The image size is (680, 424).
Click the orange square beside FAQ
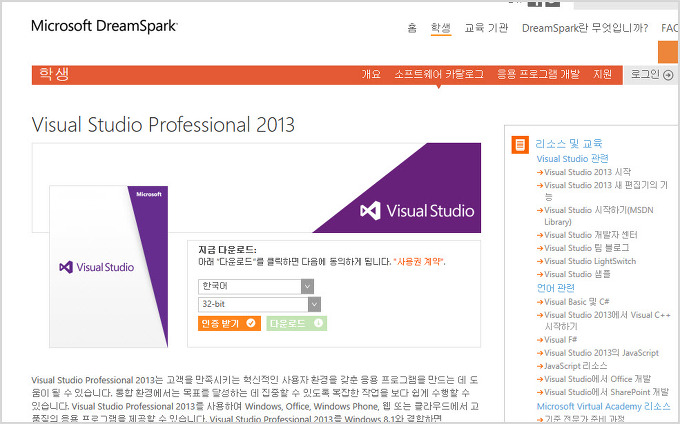coord(668,52)
